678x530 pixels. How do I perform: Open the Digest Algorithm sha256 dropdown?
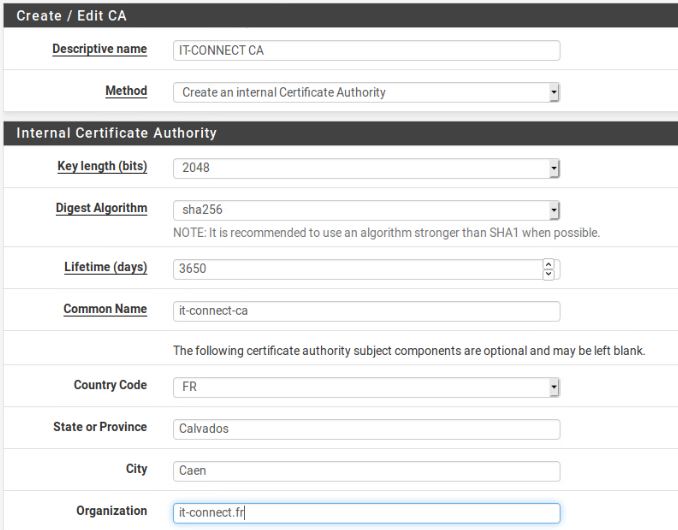pos(366,211)
